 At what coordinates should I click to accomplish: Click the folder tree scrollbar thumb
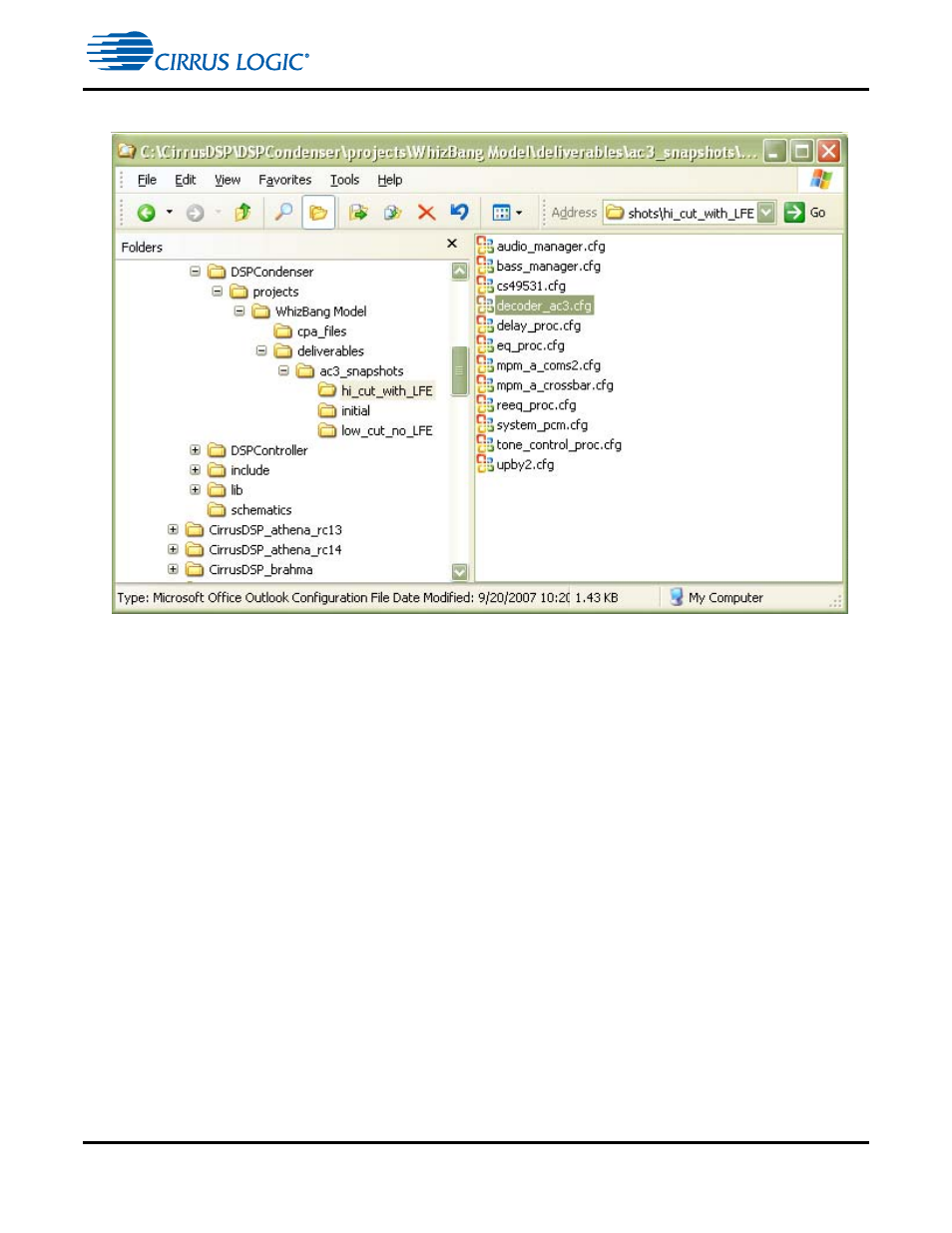[460, 370]
